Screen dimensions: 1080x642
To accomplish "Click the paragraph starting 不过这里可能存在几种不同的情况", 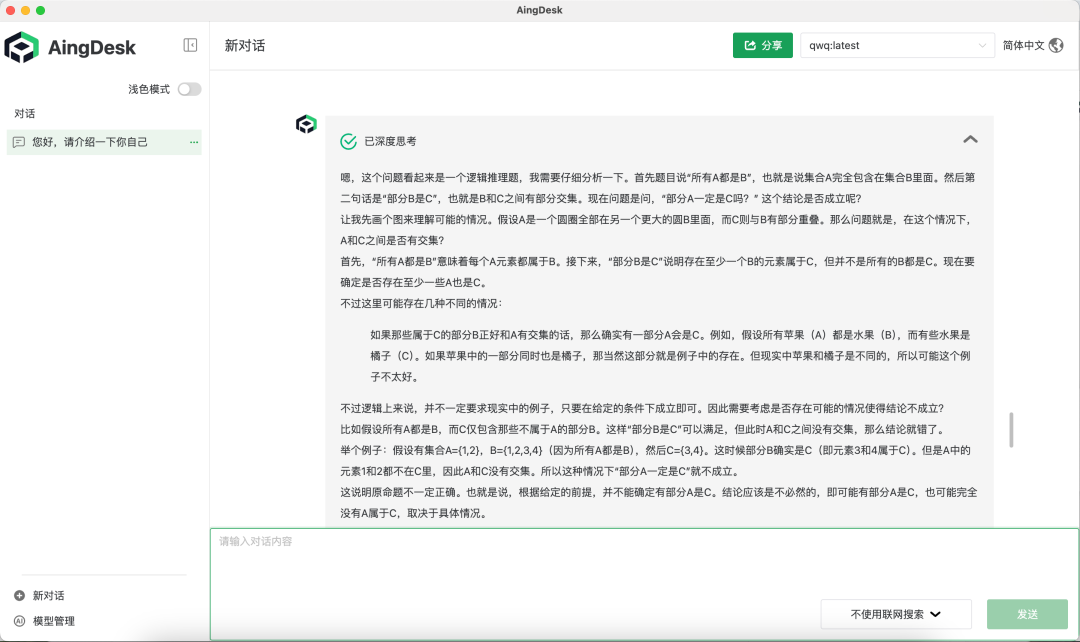I will coord(422,303).
